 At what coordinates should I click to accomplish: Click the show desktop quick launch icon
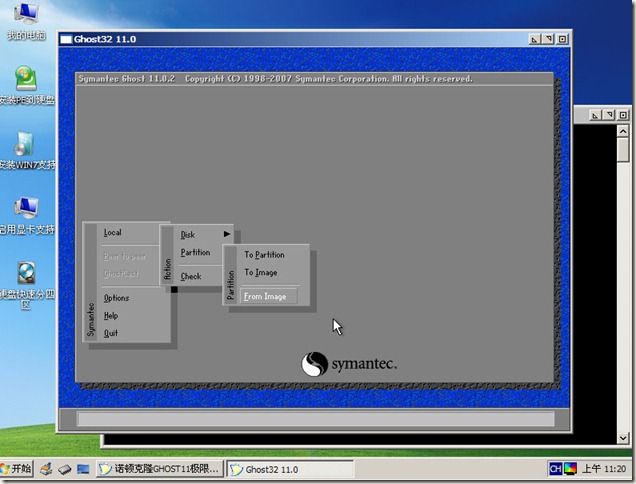point(83,470)
